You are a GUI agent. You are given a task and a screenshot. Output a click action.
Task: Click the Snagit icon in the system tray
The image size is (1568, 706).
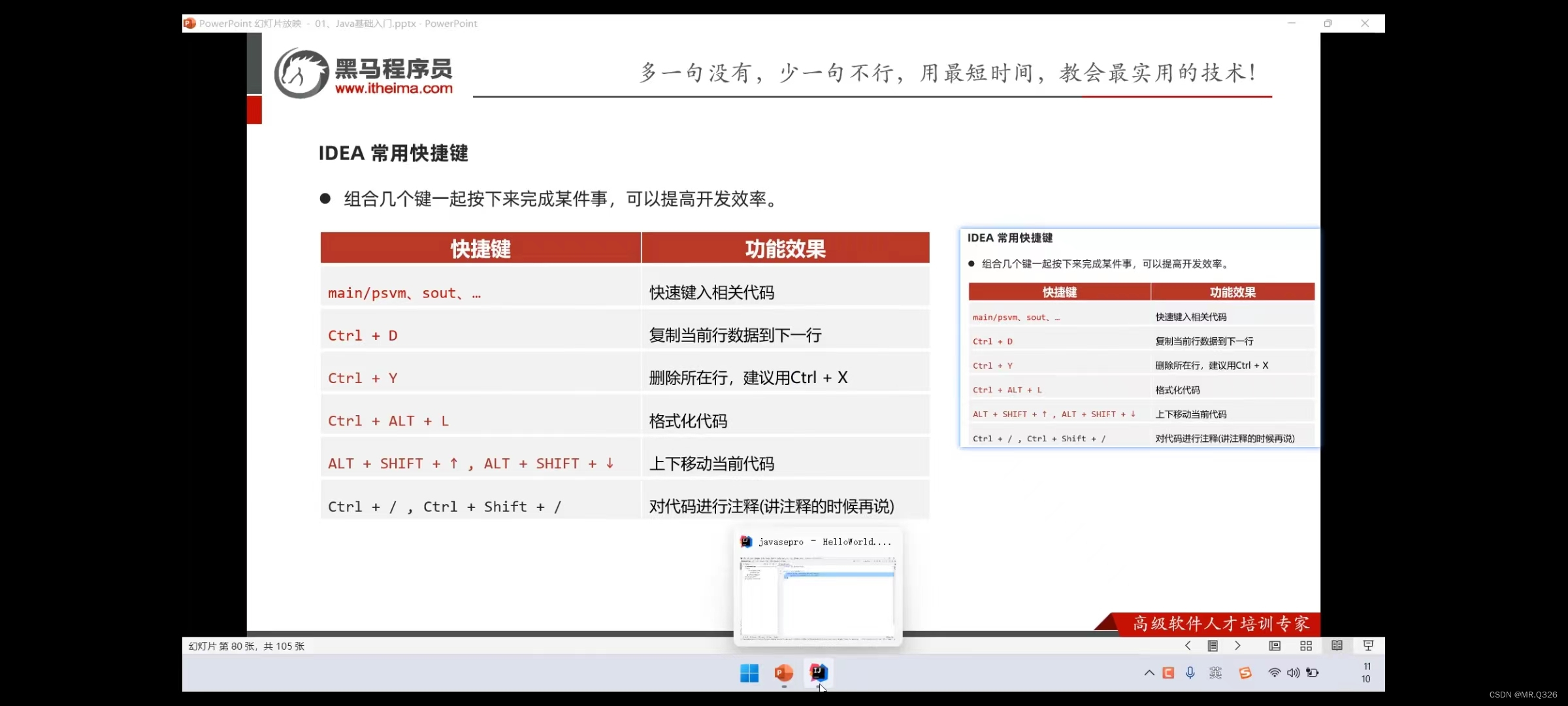1245,672
